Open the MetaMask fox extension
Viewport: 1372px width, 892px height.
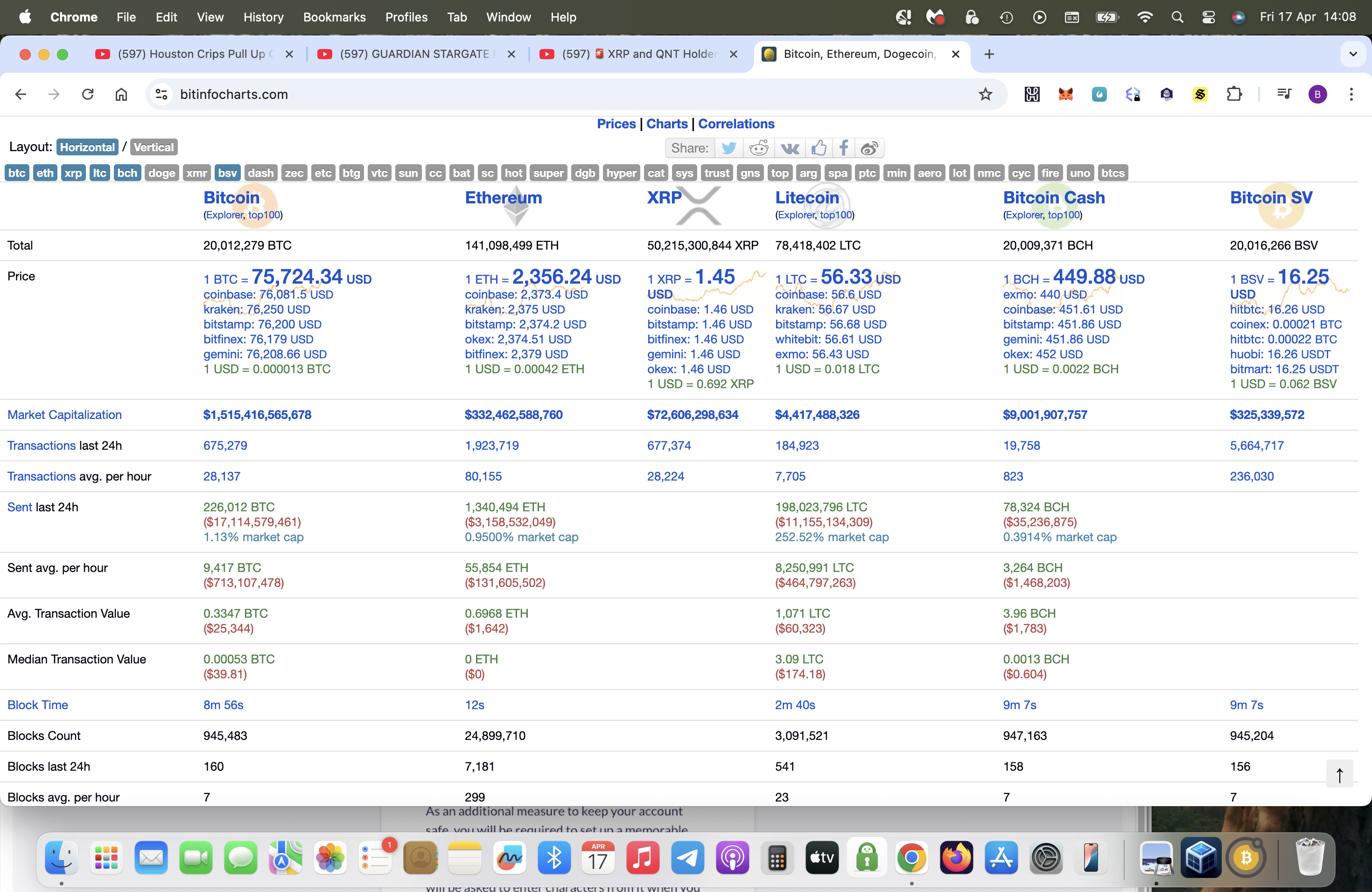(1065, 94)
